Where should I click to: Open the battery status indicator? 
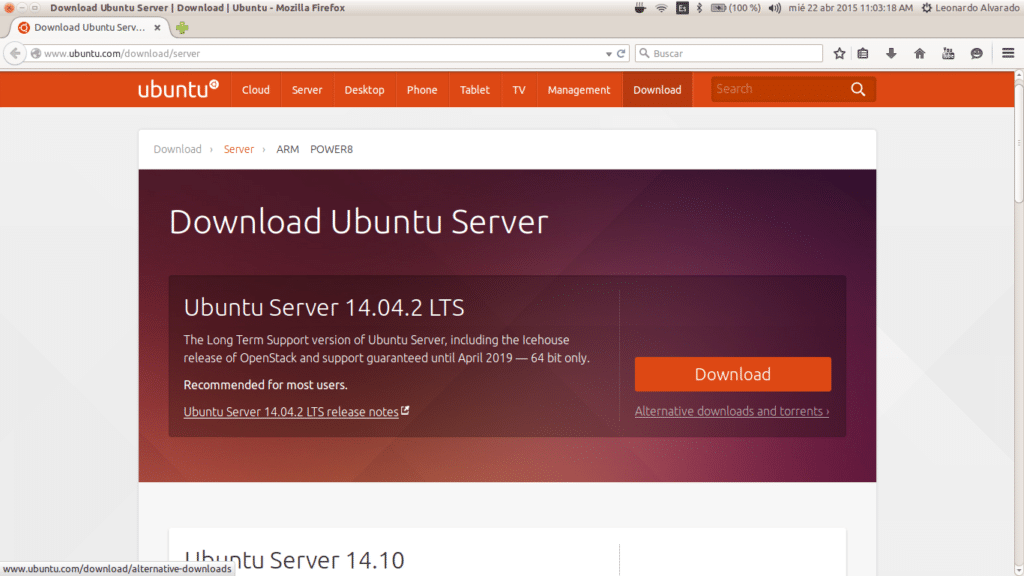pos(735,8)
